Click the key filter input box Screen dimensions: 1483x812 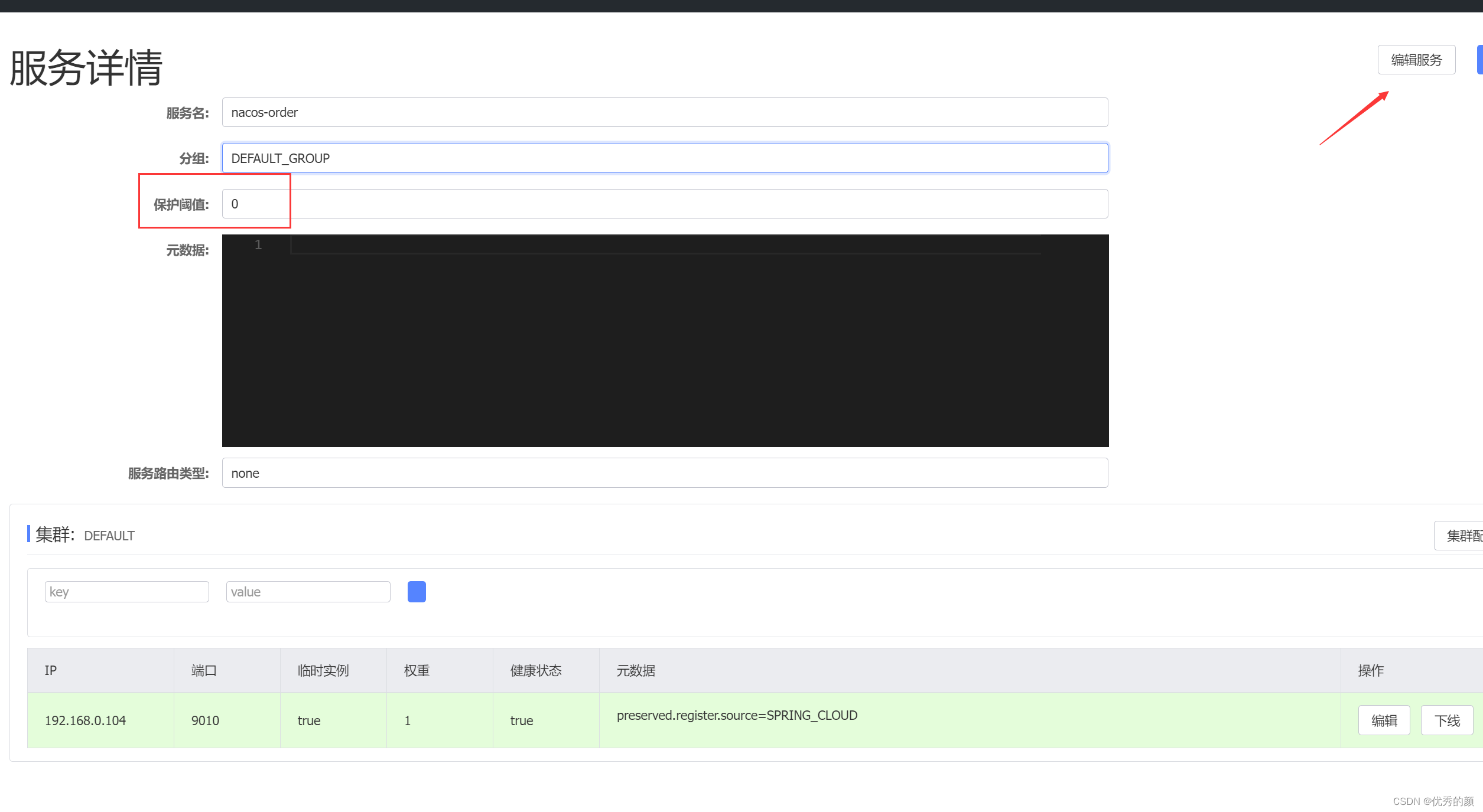126,592
